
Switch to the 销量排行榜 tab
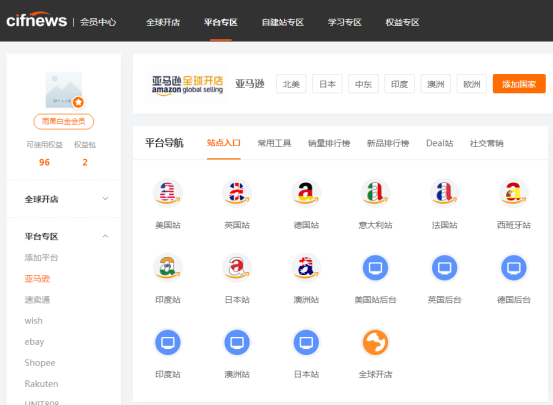[329, 143]
